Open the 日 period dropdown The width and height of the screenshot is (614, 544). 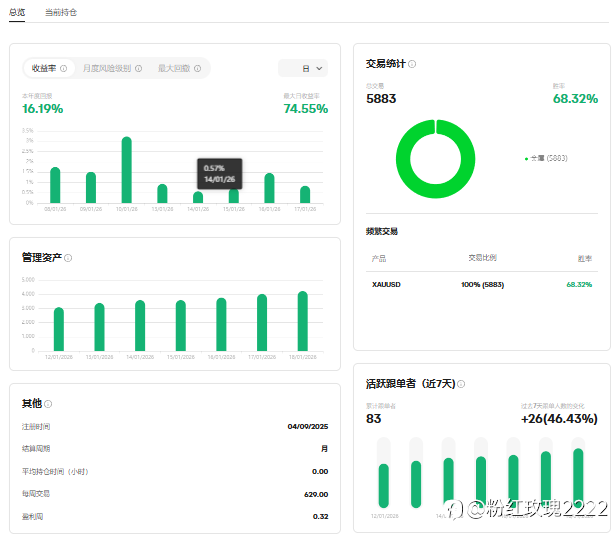(303, 68)
